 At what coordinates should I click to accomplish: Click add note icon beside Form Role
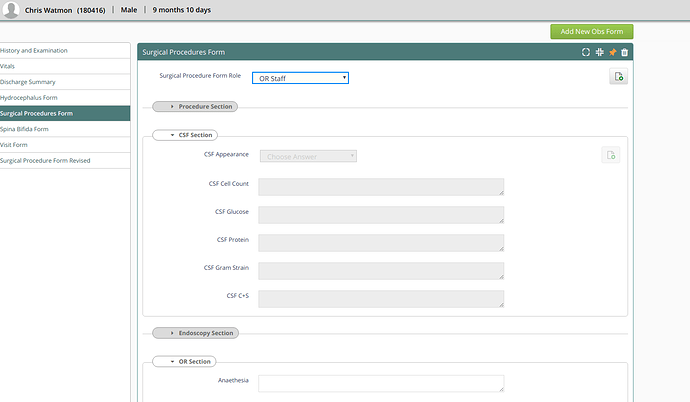click(x=618, y=77)
